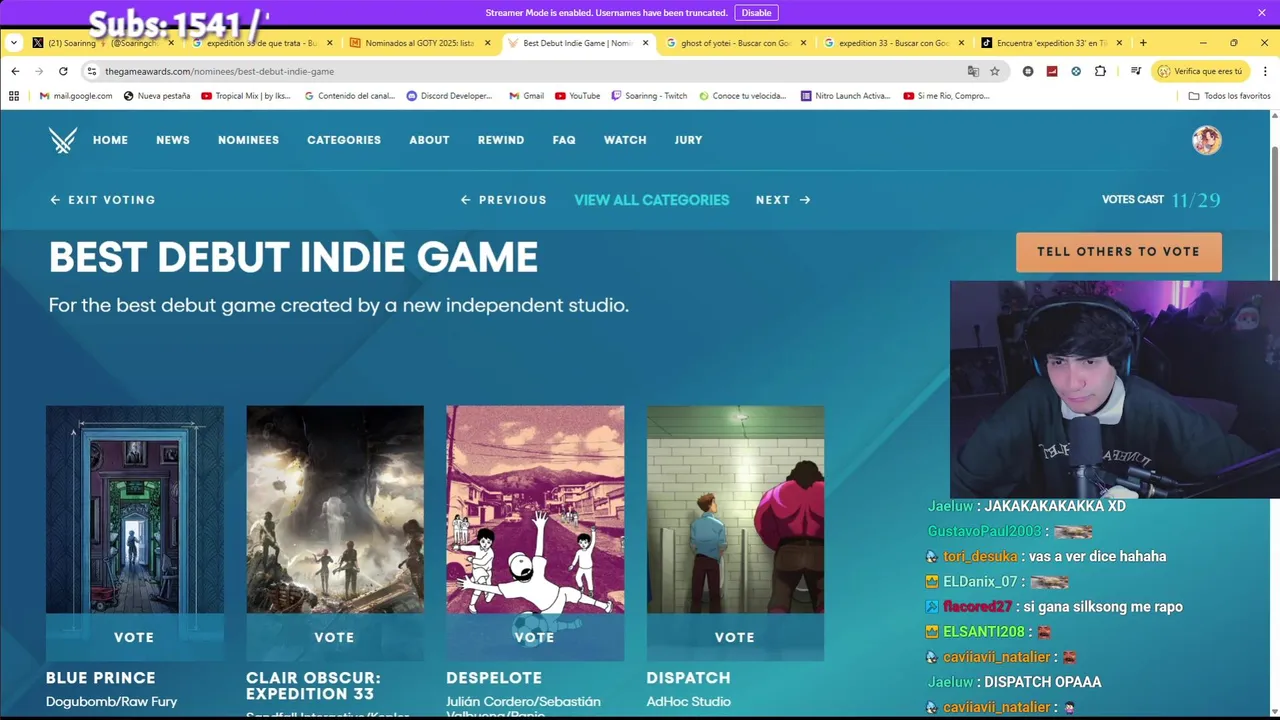Vote for Dispatch

click(x=735, y=637)
